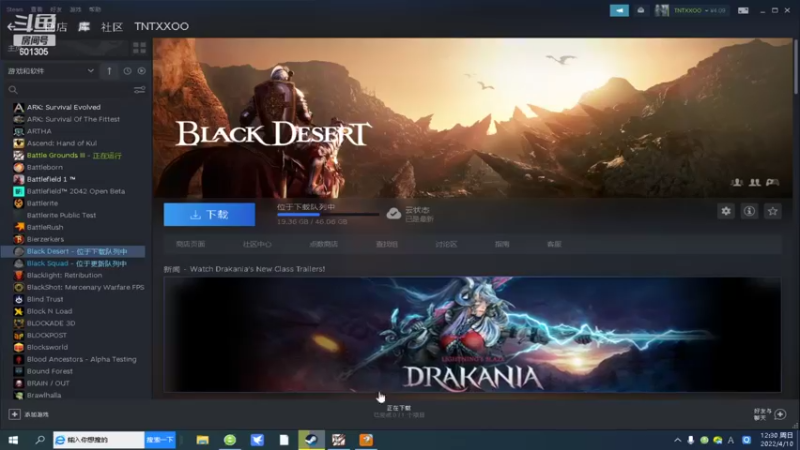800x450 pixels.
Task: Open advanced filter sliders icon
Action: pos(139,90)
